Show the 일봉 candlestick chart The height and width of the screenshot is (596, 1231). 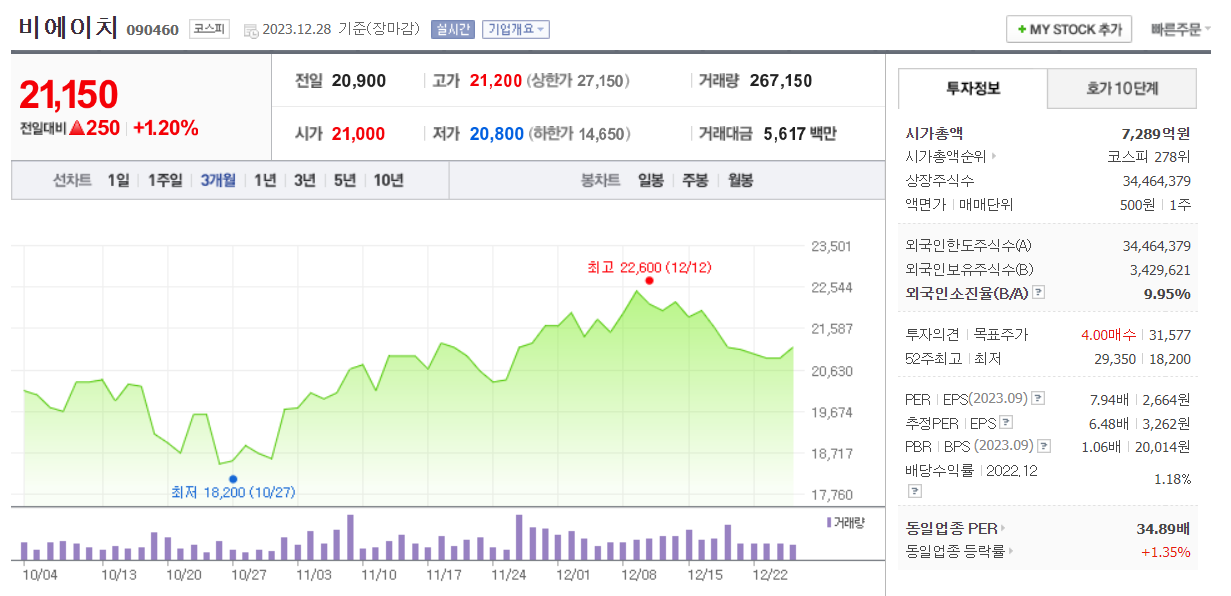(x=651, y=180)
